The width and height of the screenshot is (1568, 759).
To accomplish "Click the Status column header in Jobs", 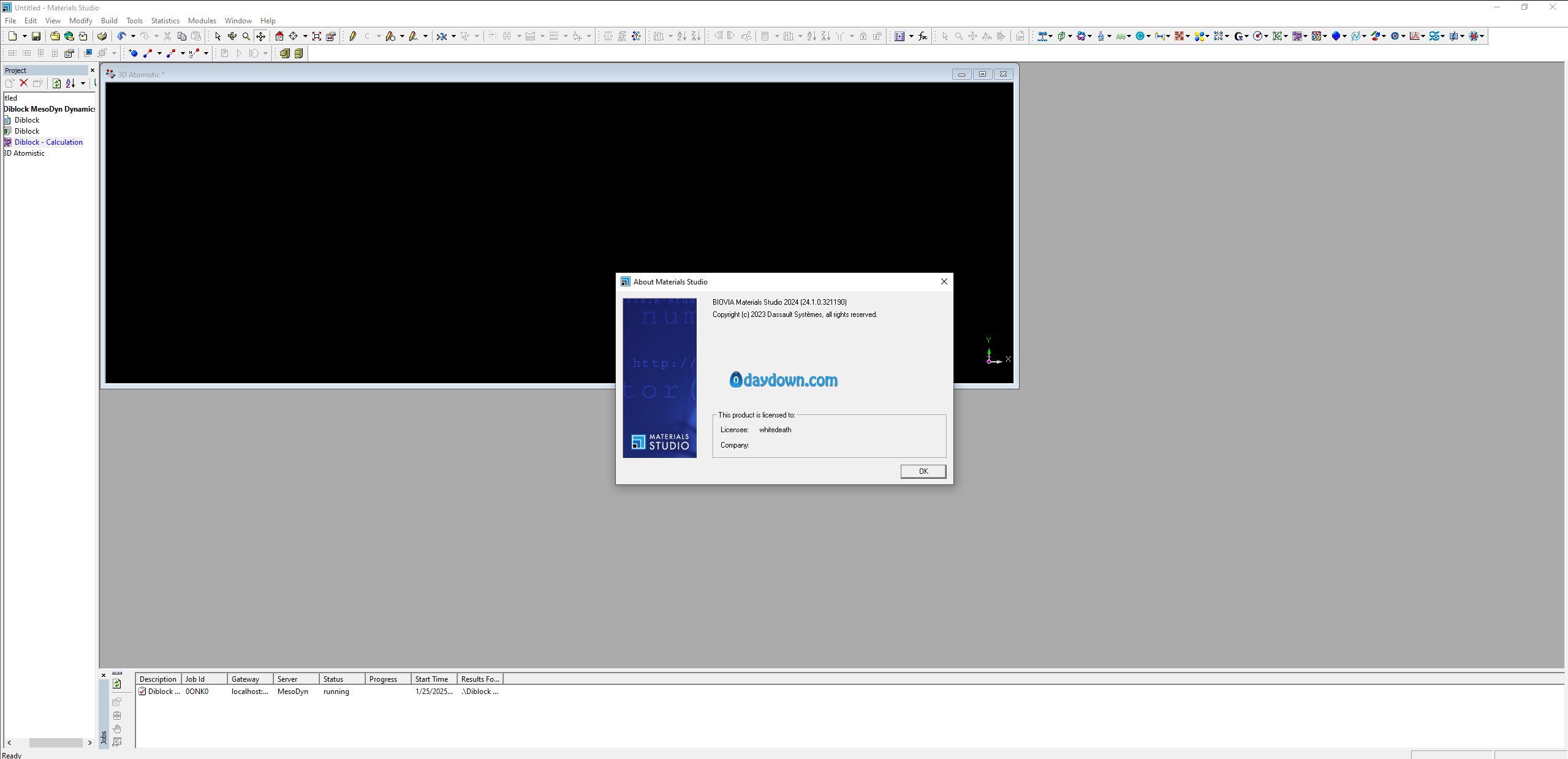I will [x=342, y=679].
